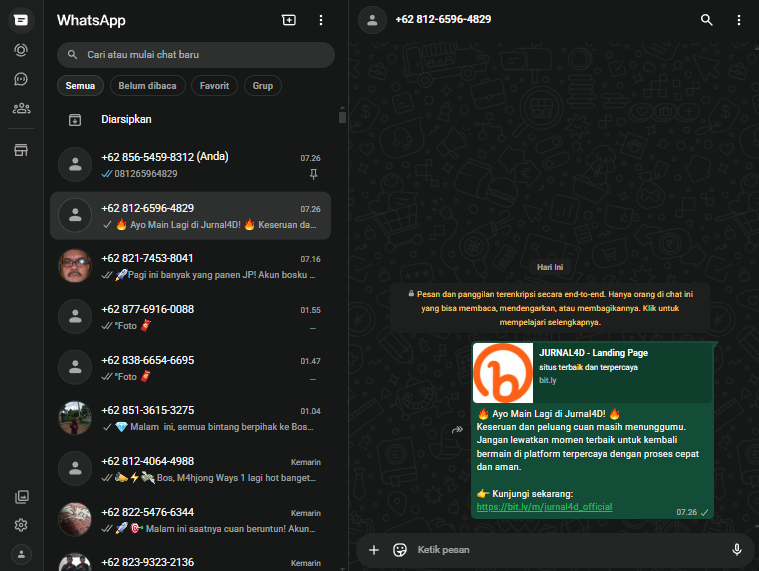Click the end-to-end encryption notice
This screenshot has width=759, height=571.
(x=550, y=308)
